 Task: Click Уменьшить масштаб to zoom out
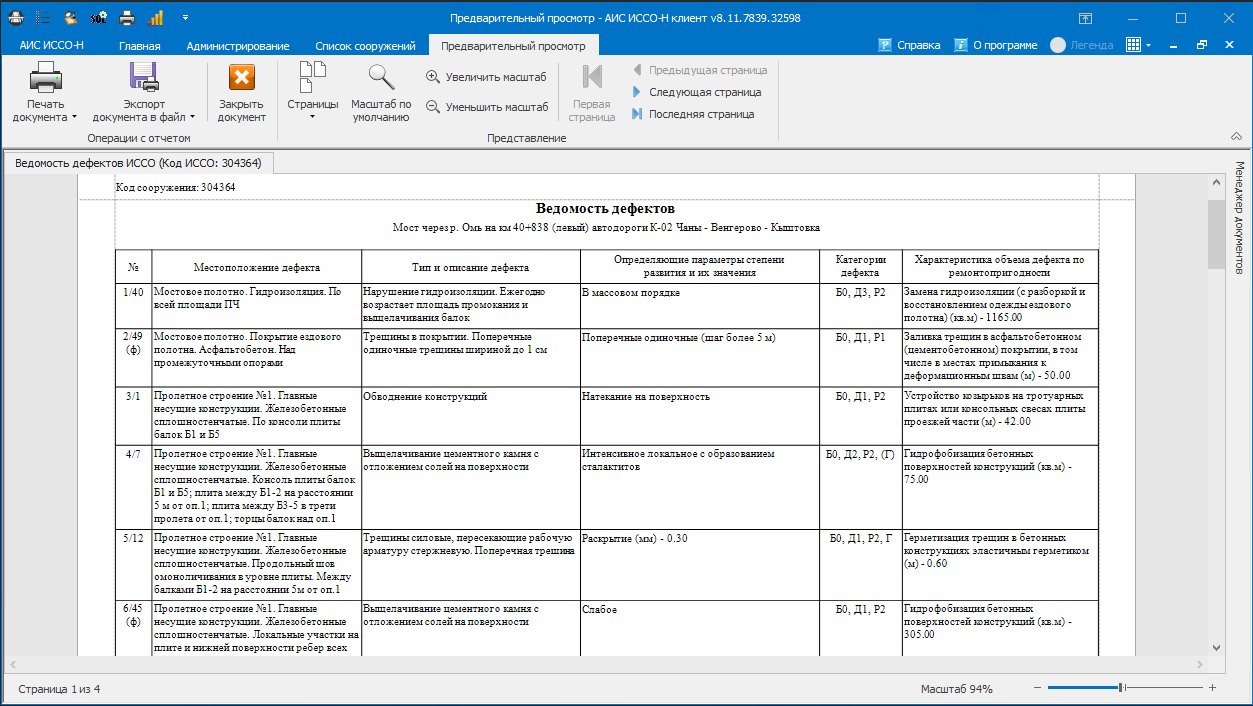click(487, 107)
